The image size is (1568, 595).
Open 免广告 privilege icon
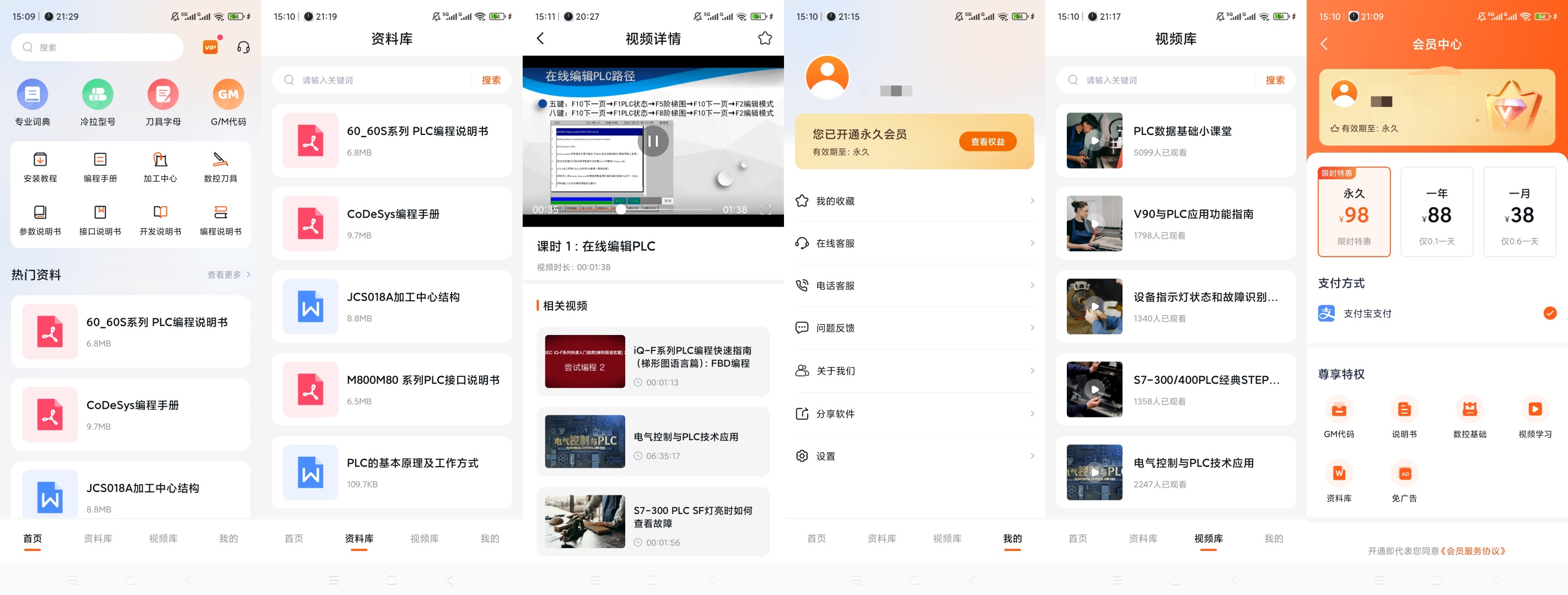[x=1404, y=473]
